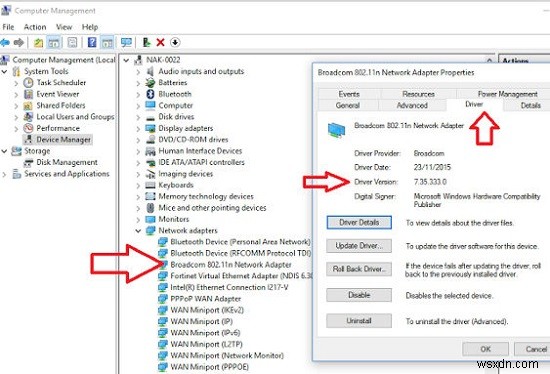The height and width of the screenshot is (374, 550).
Task: Click the Scan for hardware changes monitor icon
Action: (x=126, y=42)
